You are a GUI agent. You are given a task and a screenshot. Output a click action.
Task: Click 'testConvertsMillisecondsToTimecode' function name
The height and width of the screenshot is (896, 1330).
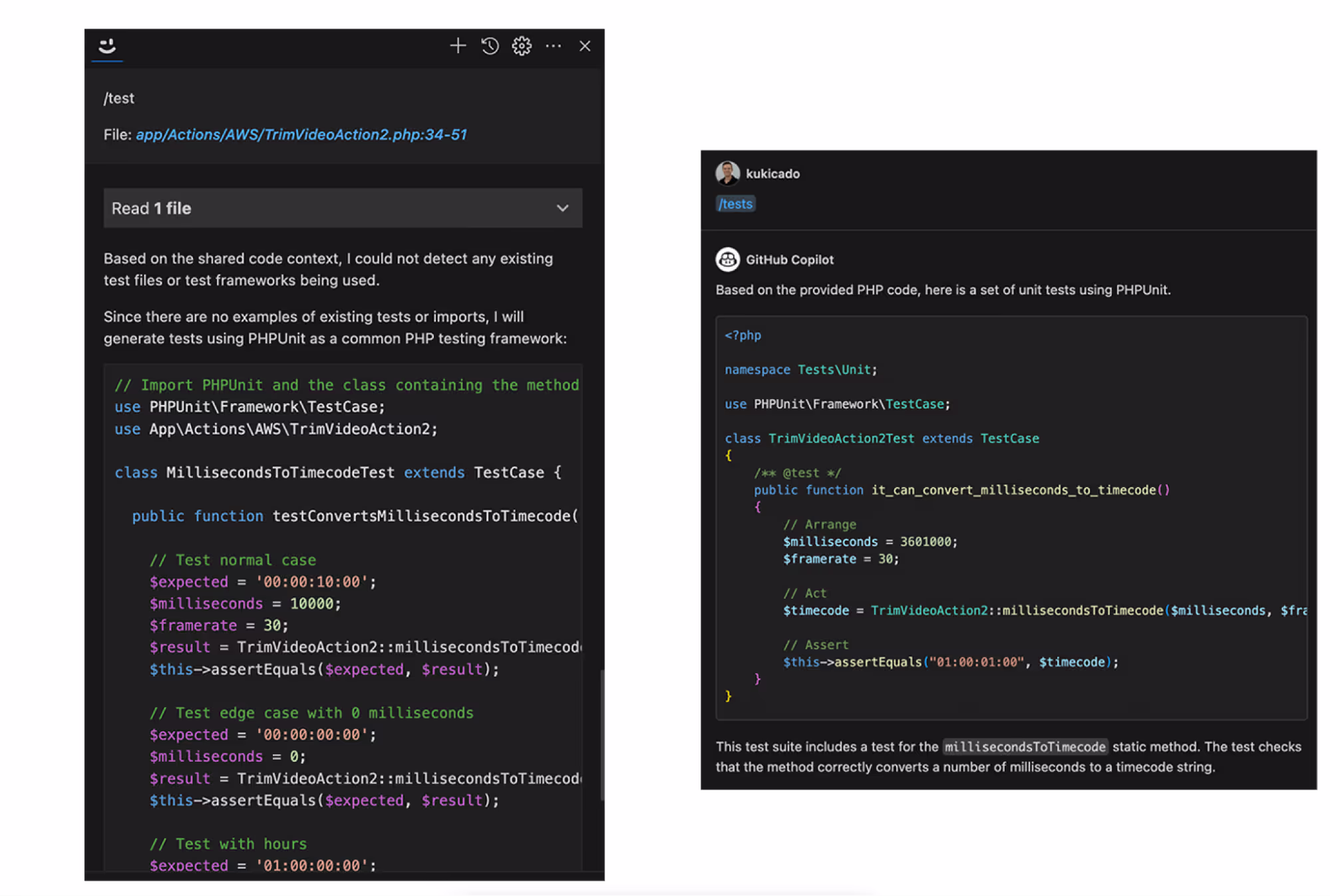[422, 516]
